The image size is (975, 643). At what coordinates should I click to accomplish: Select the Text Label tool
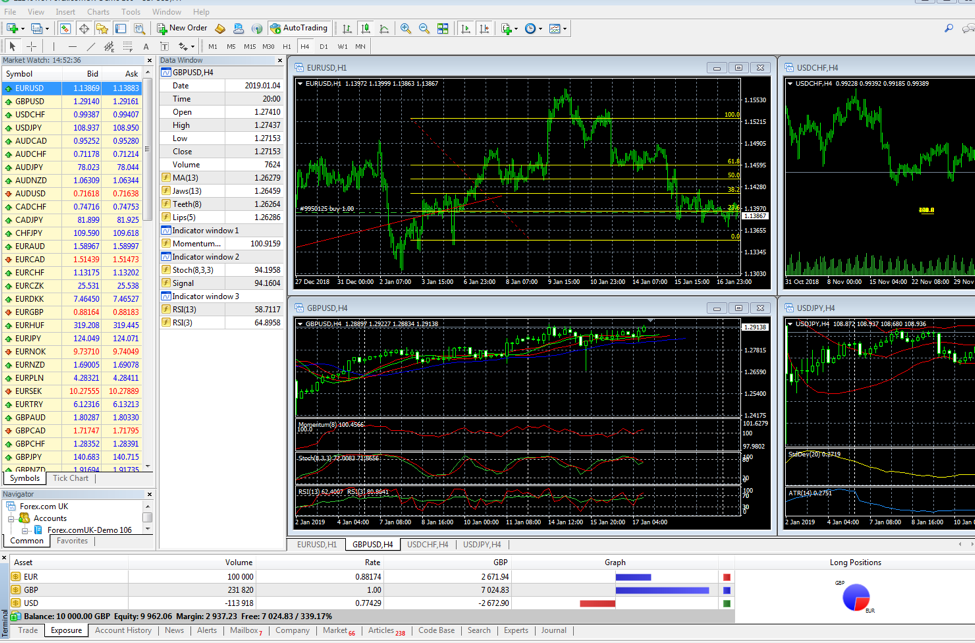(x=164, y=46)
